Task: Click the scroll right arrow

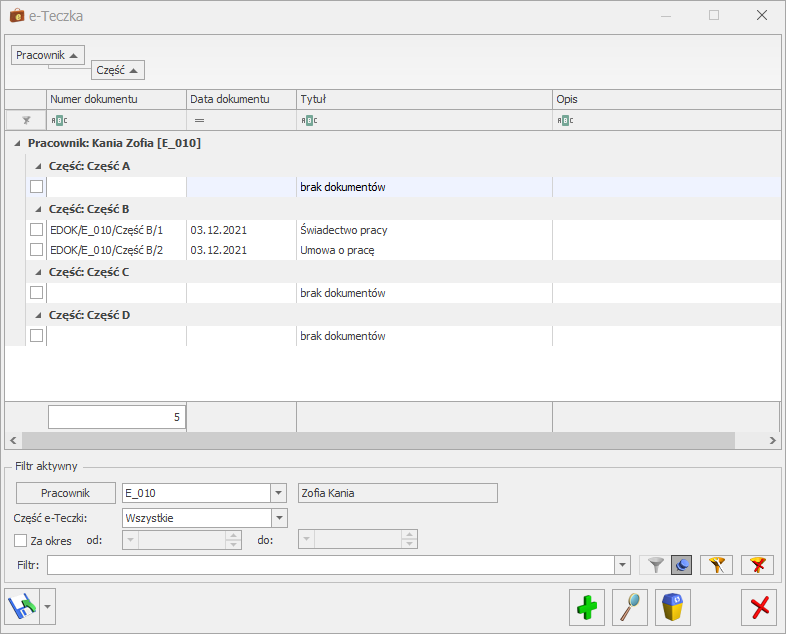Action: coord(772,441)
